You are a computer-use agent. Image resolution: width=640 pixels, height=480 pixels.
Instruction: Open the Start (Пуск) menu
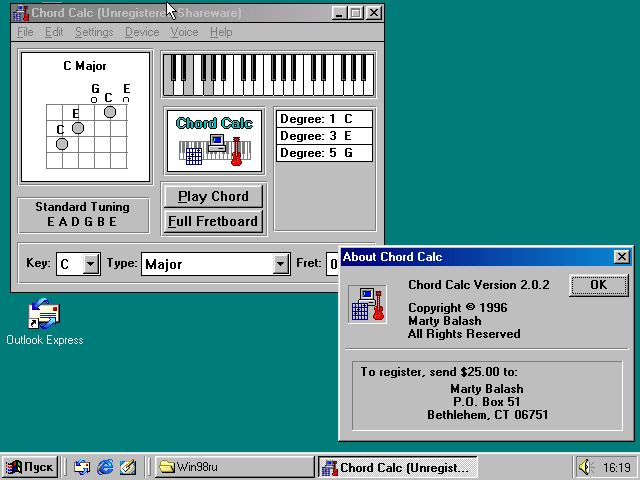[x=30, y=467]
